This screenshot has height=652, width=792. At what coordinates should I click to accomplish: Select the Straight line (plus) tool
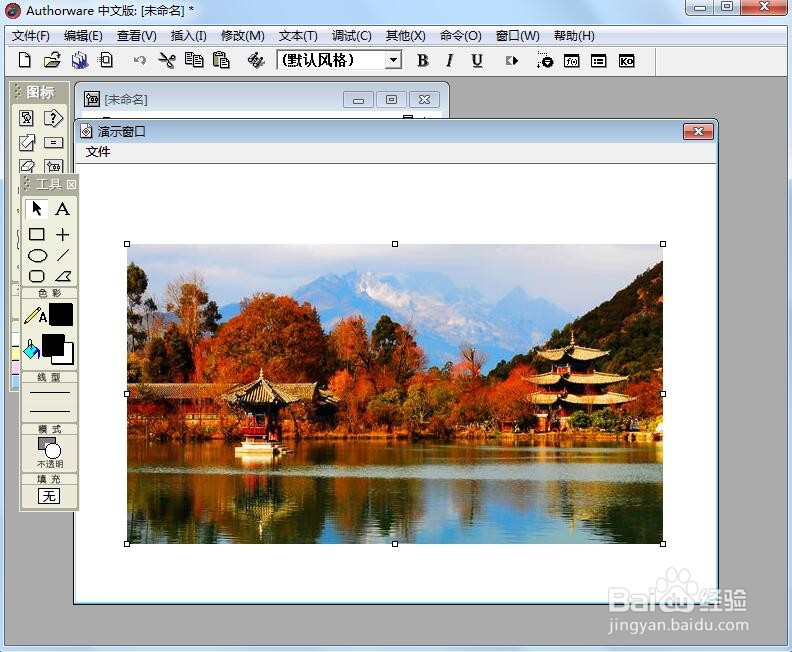pyautogui.click(x=63, y=234)
